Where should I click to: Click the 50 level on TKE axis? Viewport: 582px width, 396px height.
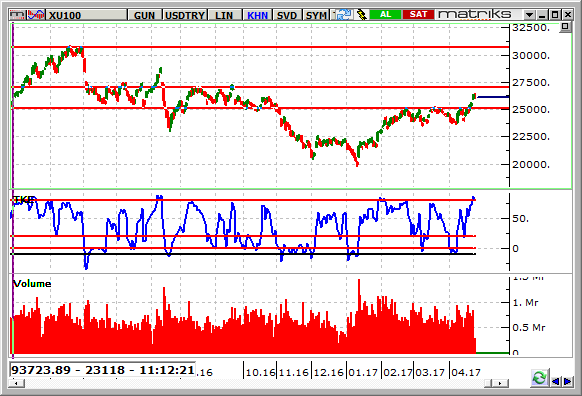(520, 219)
